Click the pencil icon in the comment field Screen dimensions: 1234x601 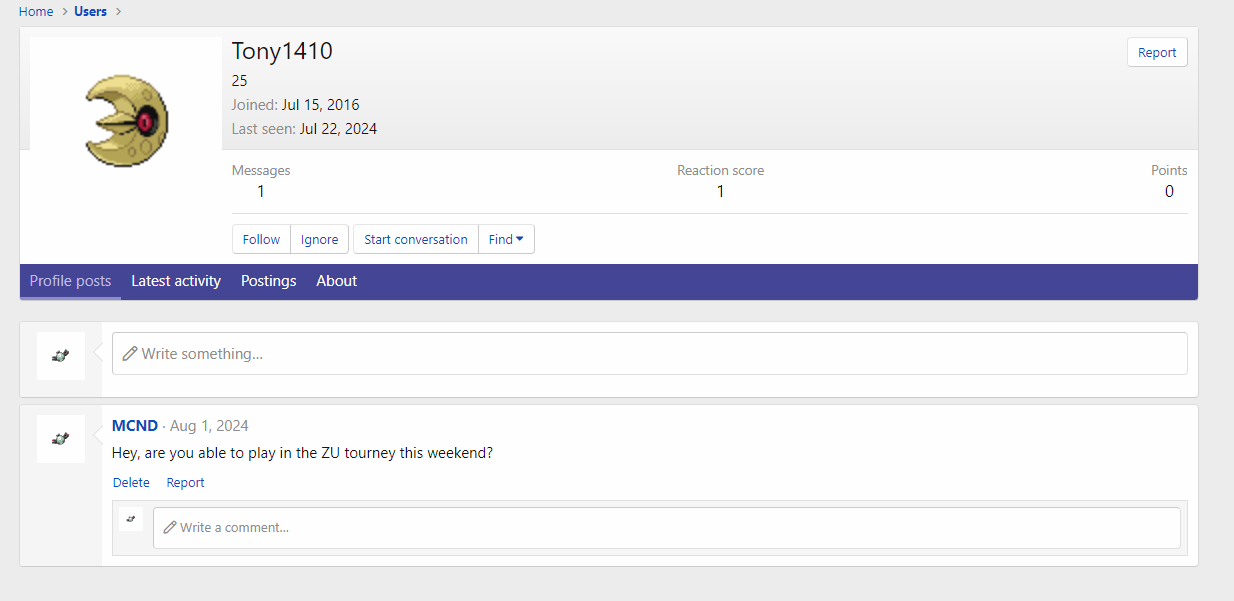click(x=170, y=527)
